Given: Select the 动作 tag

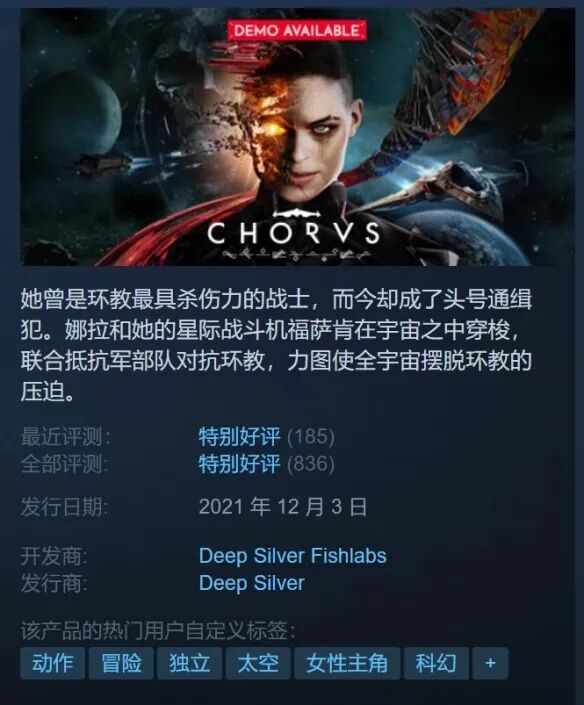Looking at the screenshot, I should coord(53,663).
